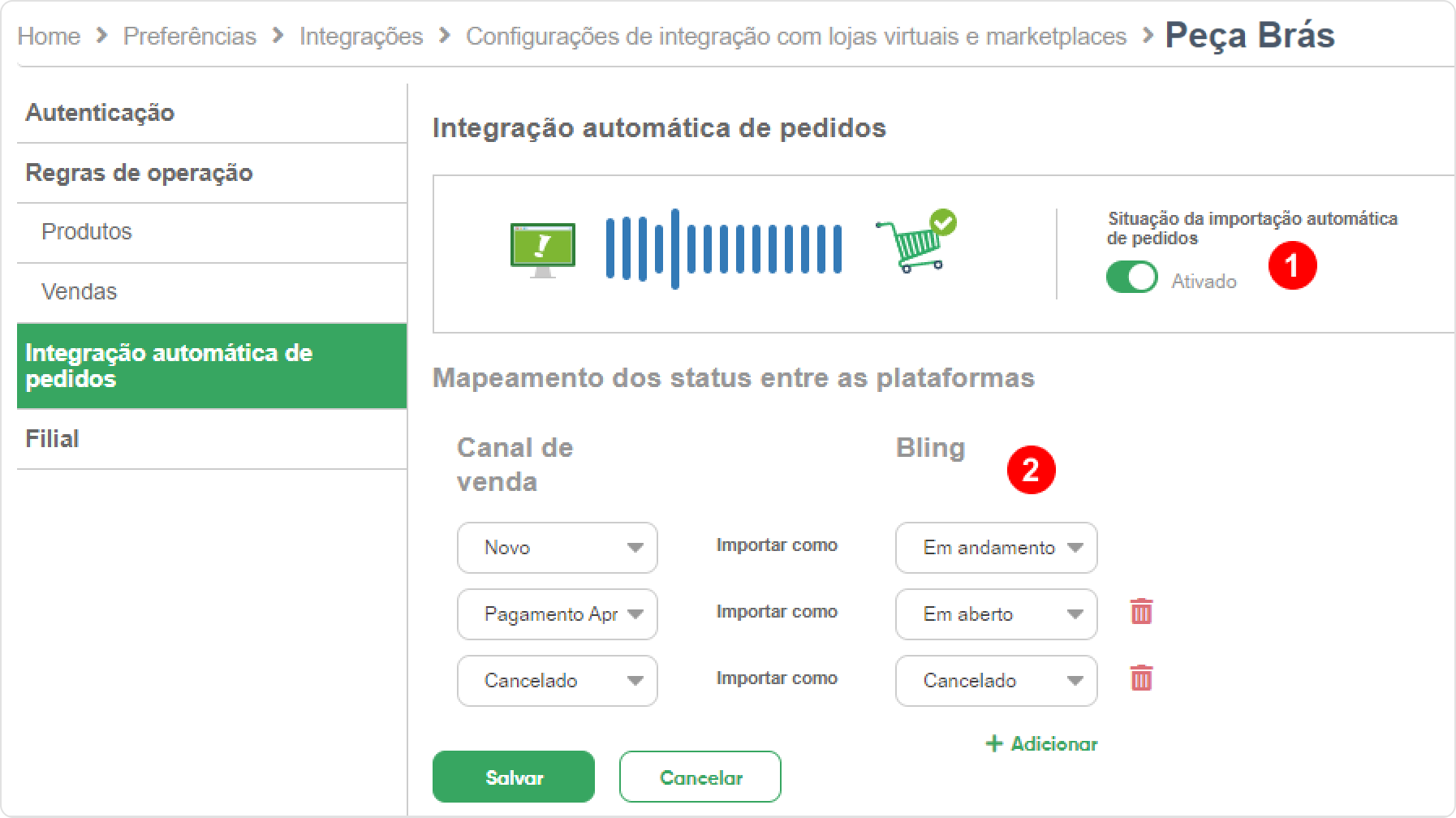
Task: Click the Canal de venda column header
Action: pyautogui.click(x=515, y=465)
